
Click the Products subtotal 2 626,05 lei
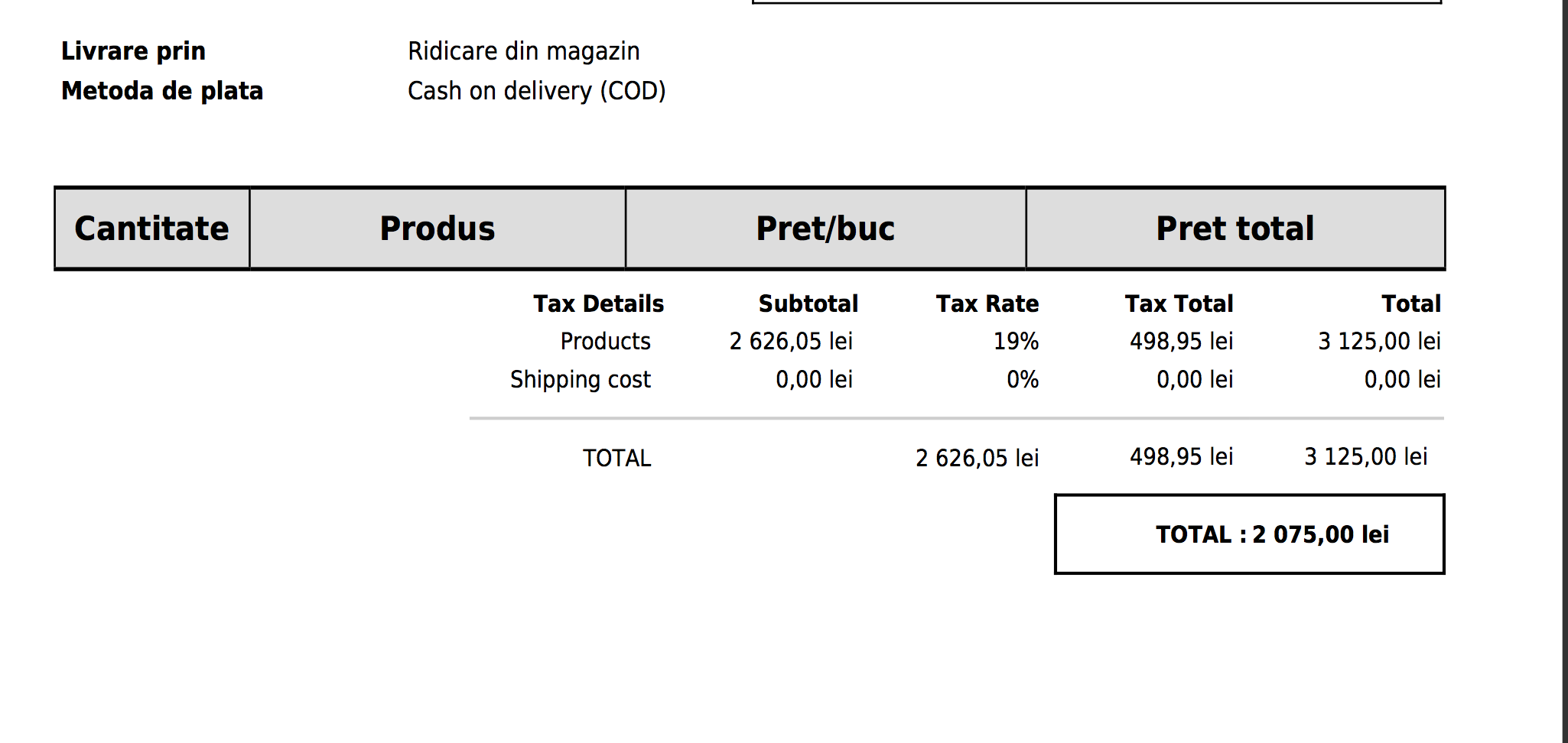(791, 341)
